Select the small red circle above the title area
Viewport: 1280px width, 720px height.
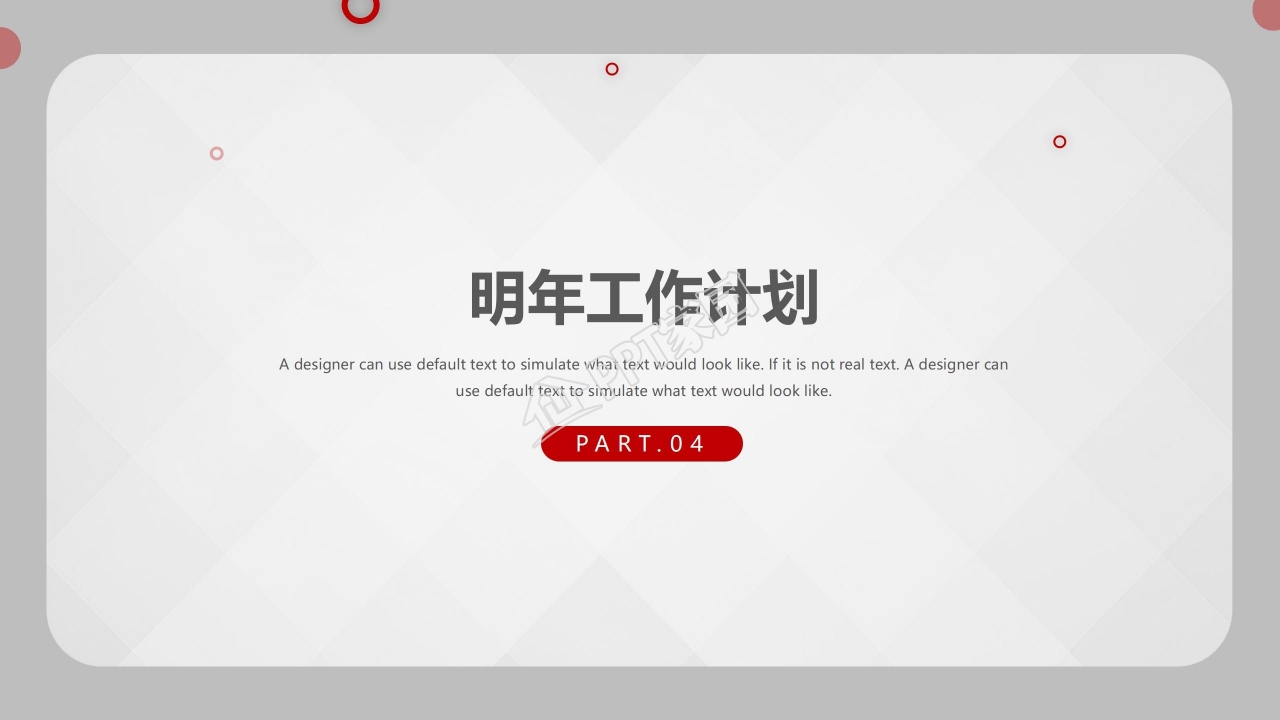pyautogui.click(x=611, y=69)
